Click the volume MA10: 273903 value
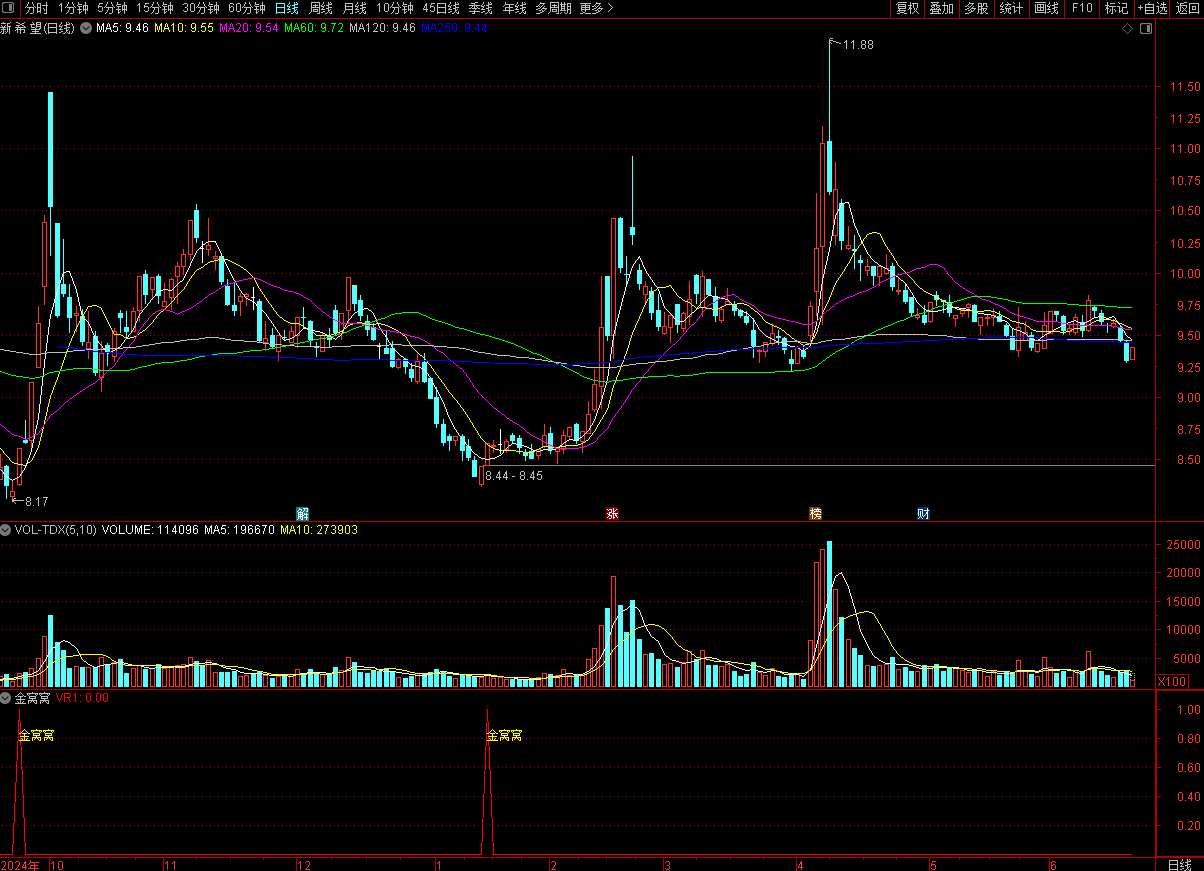This screenshot has width=1204, height=871. tap(319, 530)
